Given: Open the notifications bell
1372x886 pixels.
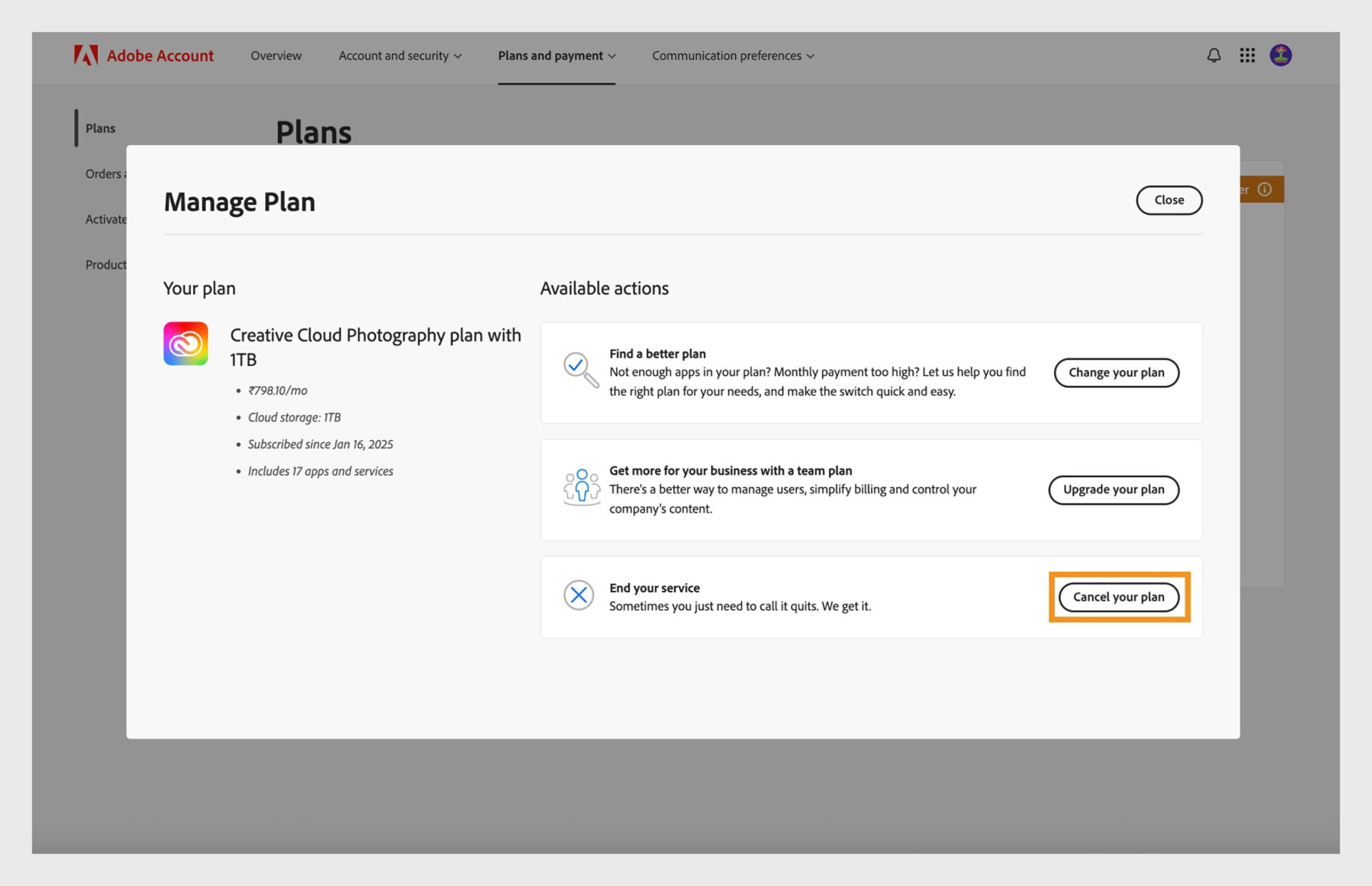Looking at the screenshot, I should pyautogui.click(x=1213, y=55).
